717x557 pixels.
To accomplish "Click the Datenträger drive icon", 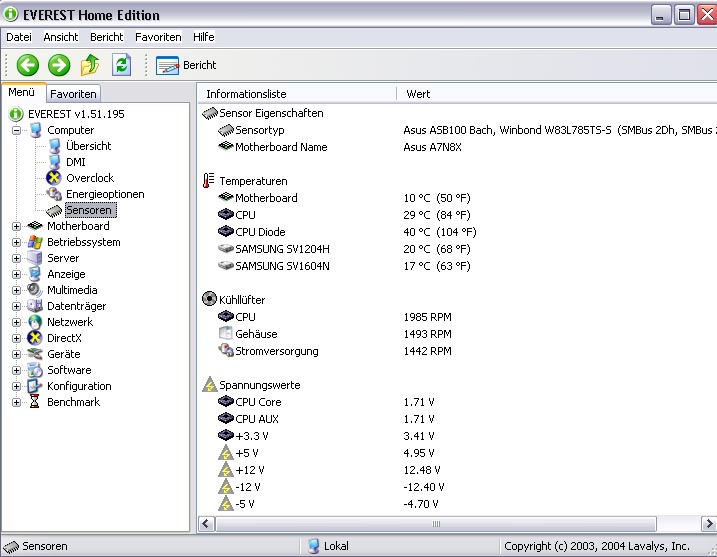I will tap(35, 306).
